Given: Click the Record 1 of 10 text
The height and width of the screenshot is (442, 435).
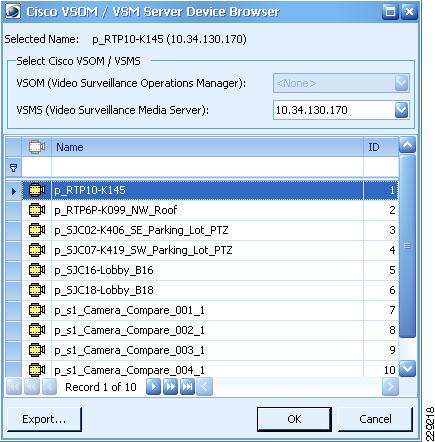Looking at the screenshot, I should tap(101, 387).
